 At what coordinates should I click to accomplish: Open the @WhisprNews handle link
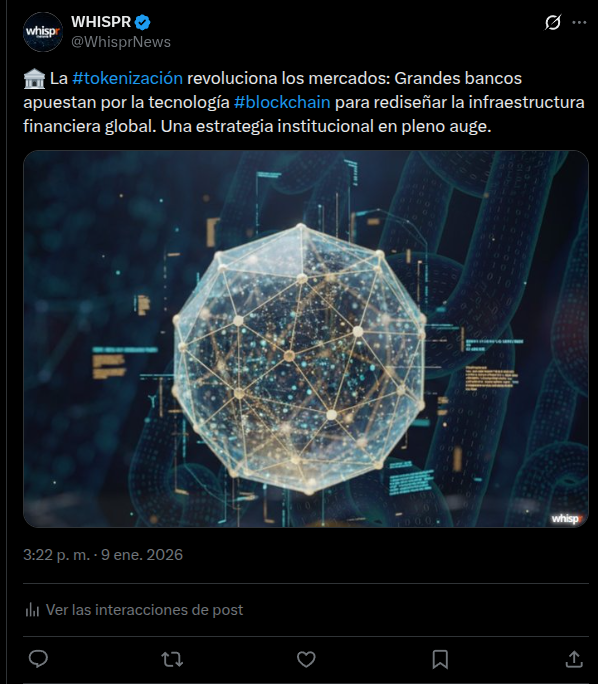(x=121, y=42)
